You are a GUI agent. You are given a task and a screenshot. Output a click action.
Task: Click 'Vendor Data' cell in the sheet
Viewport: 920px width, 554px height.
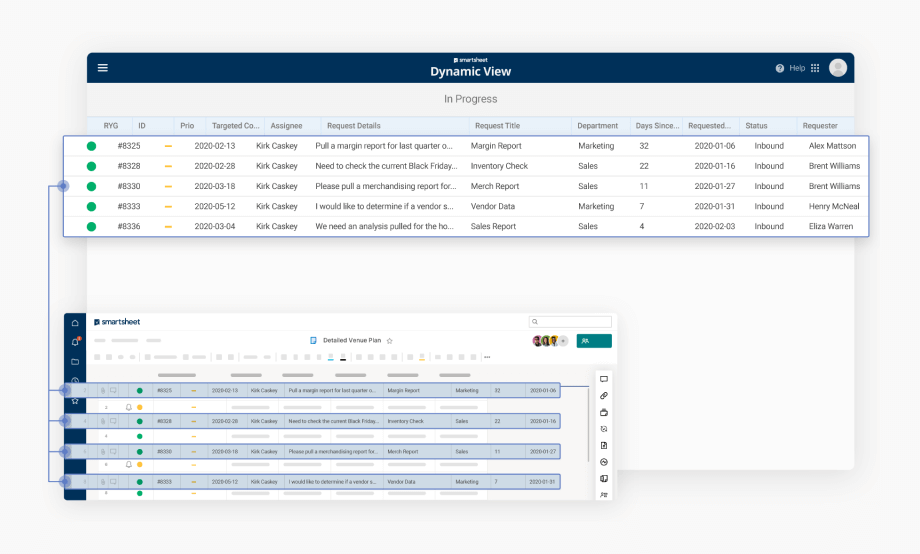click(x=401, y=482)
